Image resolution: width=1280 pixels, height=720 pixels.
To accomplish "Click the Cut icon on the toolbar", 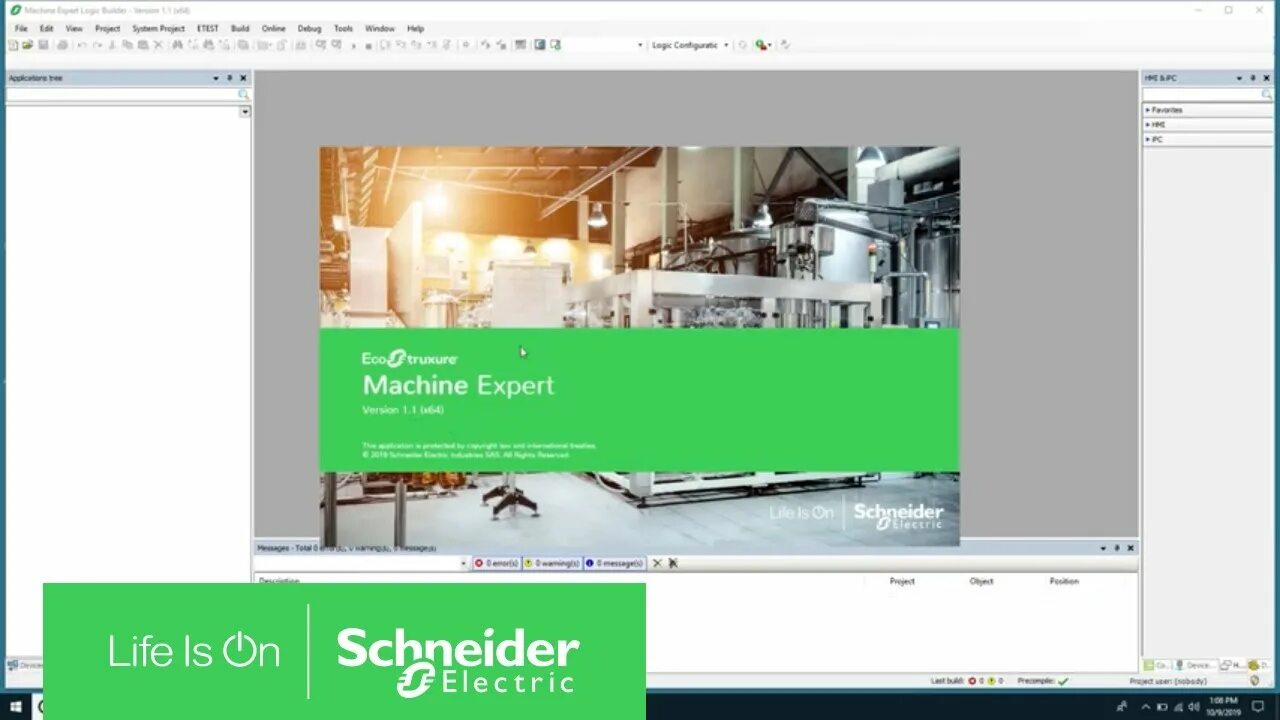I will pos(114,44).
